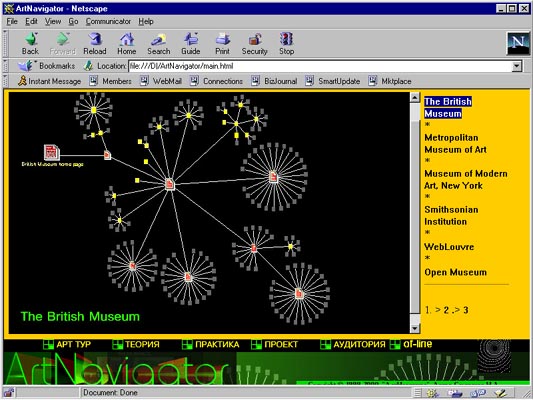
Task: Click the central red hub node of the graph
Action: click(x=170, y=184)
